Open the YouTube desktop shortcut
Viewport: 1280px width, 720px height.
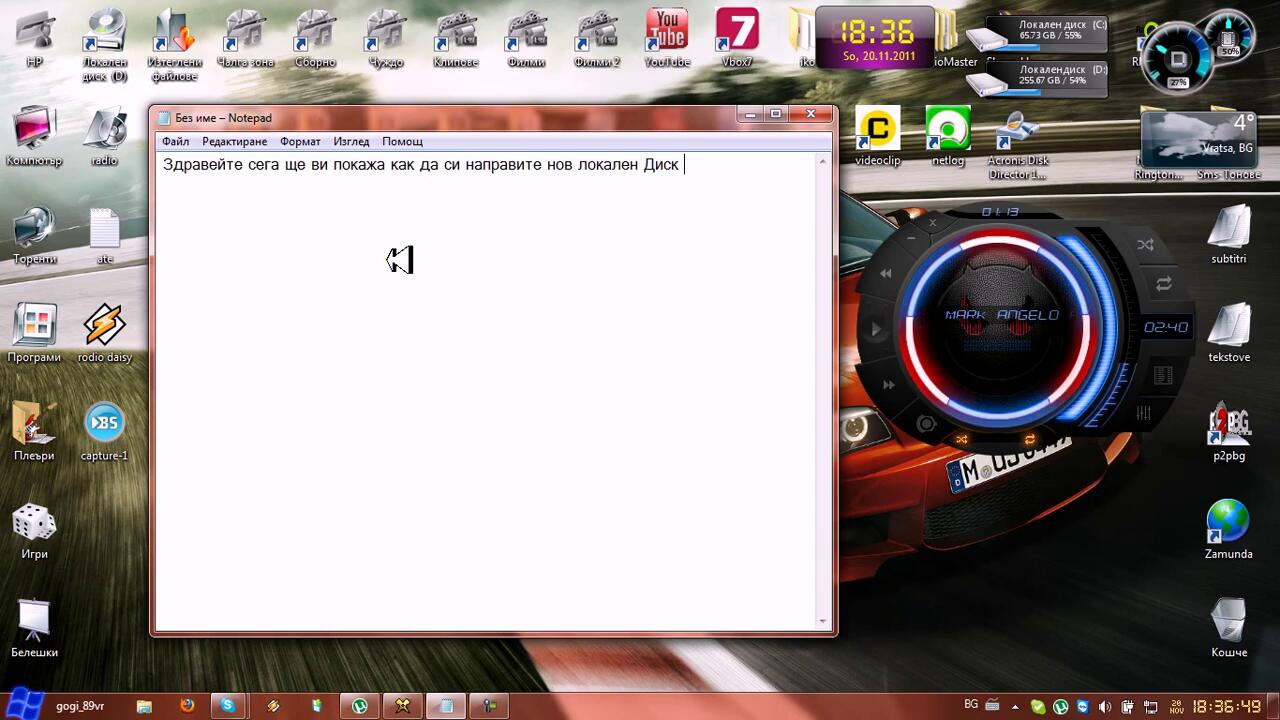pyautogui.click(x=666, y=38)
